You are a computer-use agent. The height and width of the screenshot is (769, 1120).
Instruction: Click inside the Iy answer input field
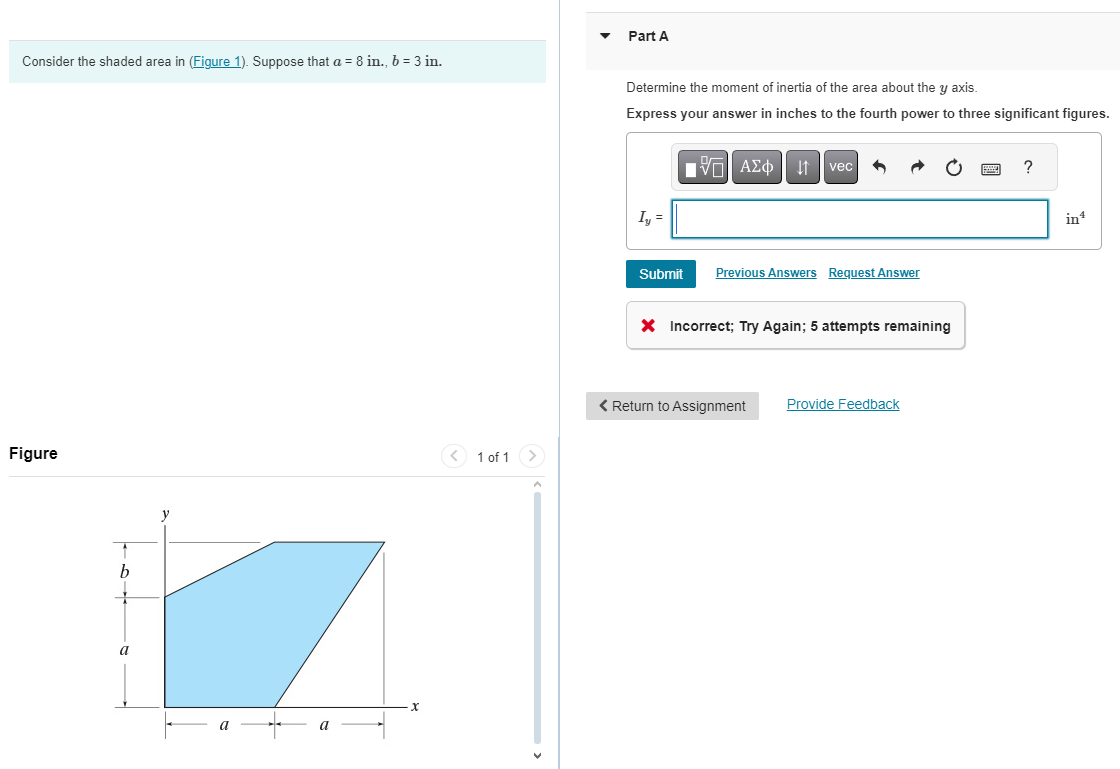860,218
